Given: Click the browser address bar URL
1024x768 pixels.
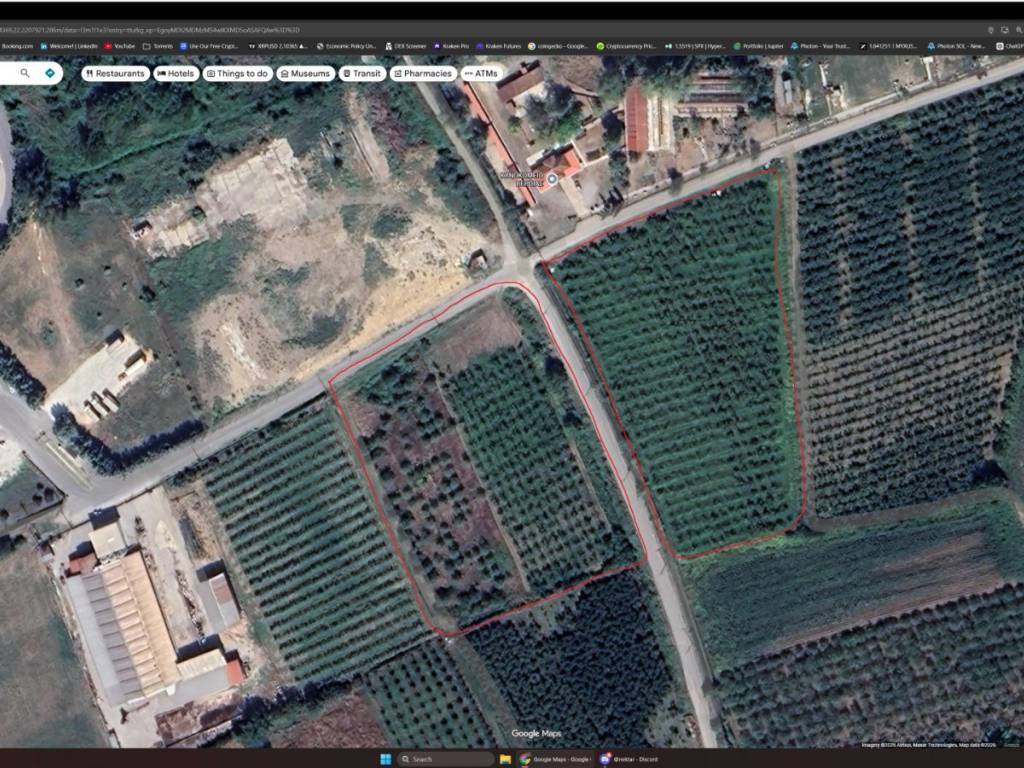Looking at the screenshot, I should tap(150, 30).
